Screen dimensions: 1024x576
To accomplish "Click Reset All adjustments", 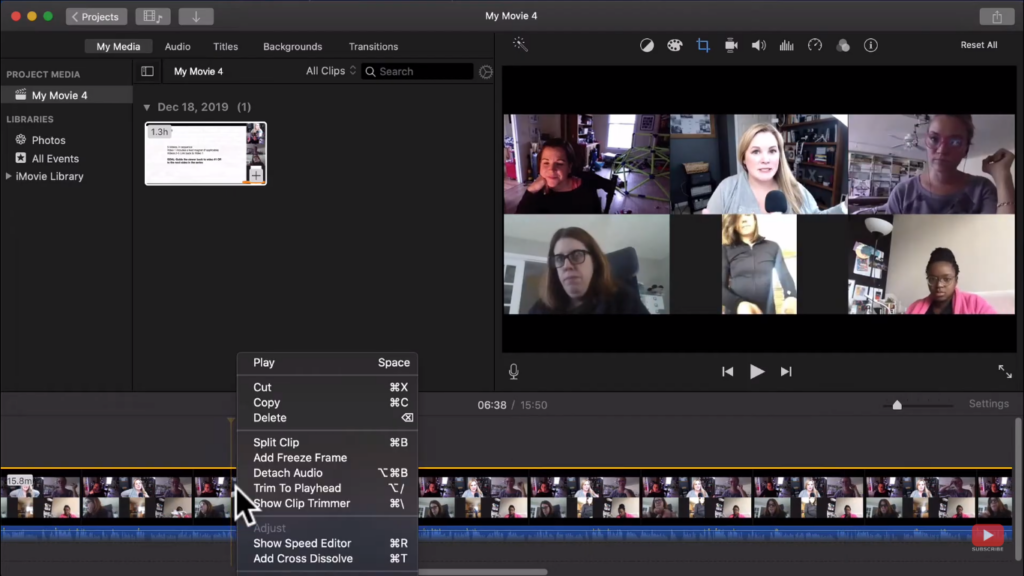I will (978, 45).
